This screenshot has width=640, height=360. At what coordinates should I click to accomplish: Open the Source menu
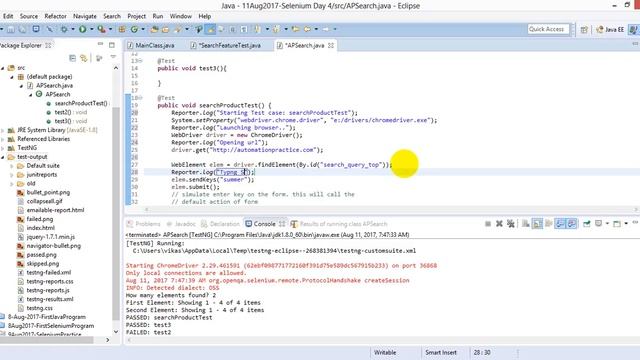pos(29,16)
